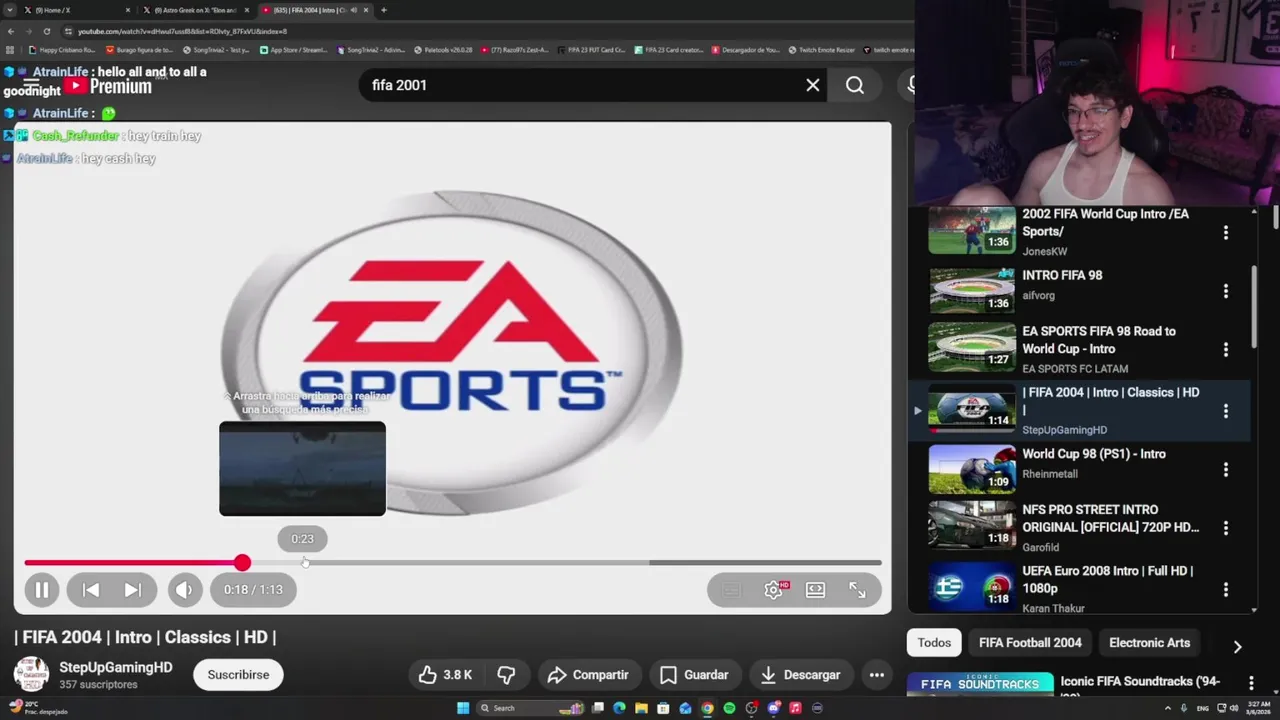Enter fullscreen video mode
Viewport: 1280px width, 720px height.
[x=858, y=590]
